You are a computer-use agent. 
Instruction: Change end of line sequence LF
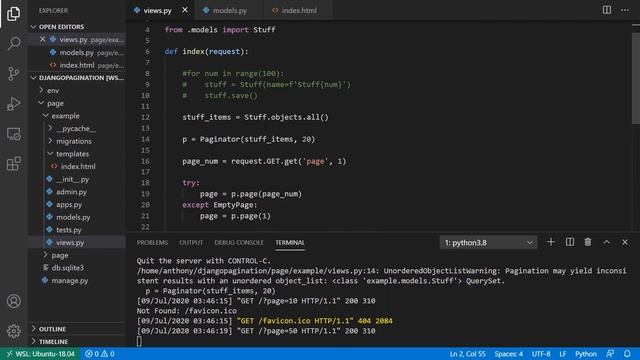click(x=562, y=354)
